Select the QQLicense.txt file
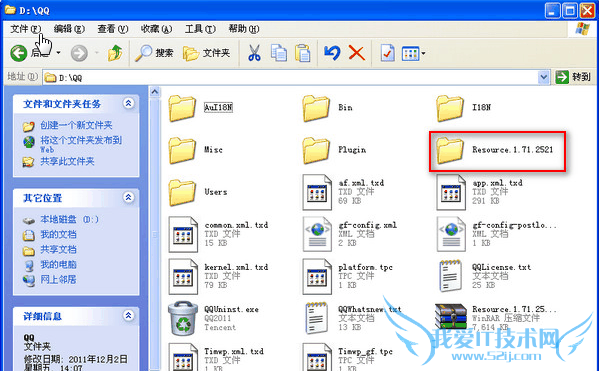 (x=484, y=276)
